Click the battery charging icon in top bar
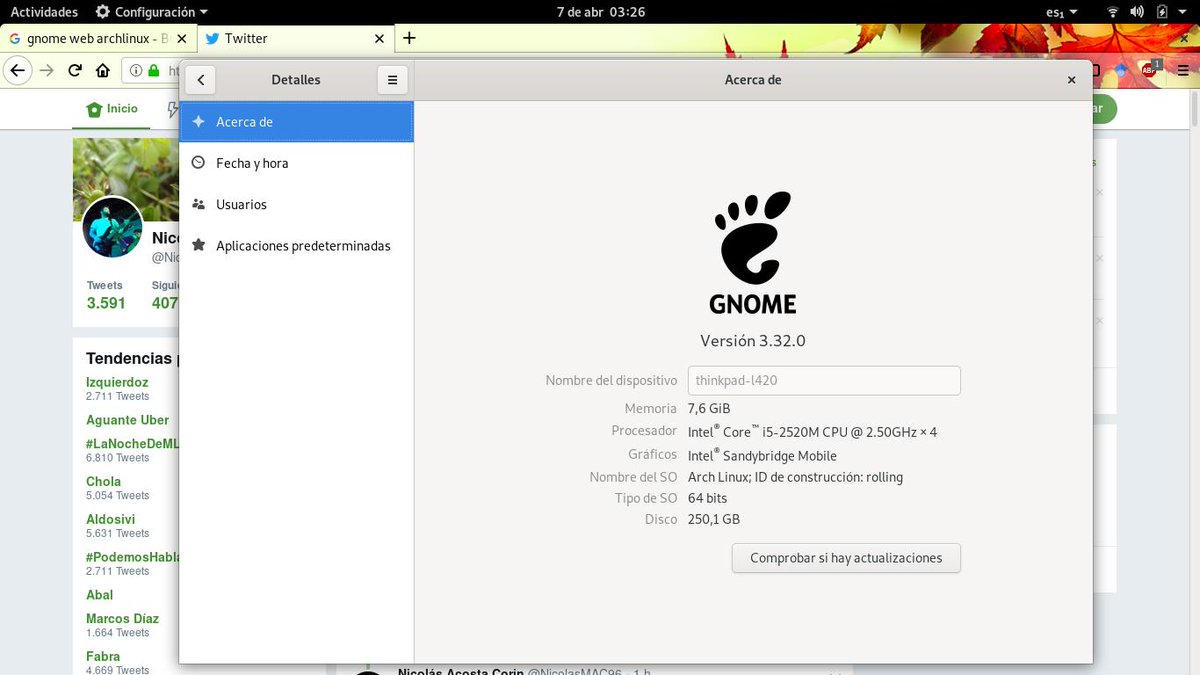 pos(1162,12)
